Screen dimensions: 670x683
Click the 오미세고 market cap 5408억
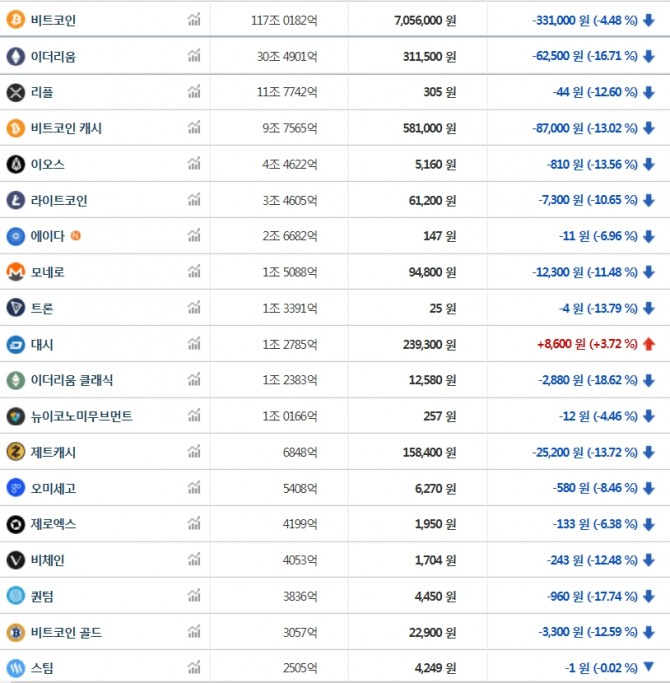(x=300, y=488)
